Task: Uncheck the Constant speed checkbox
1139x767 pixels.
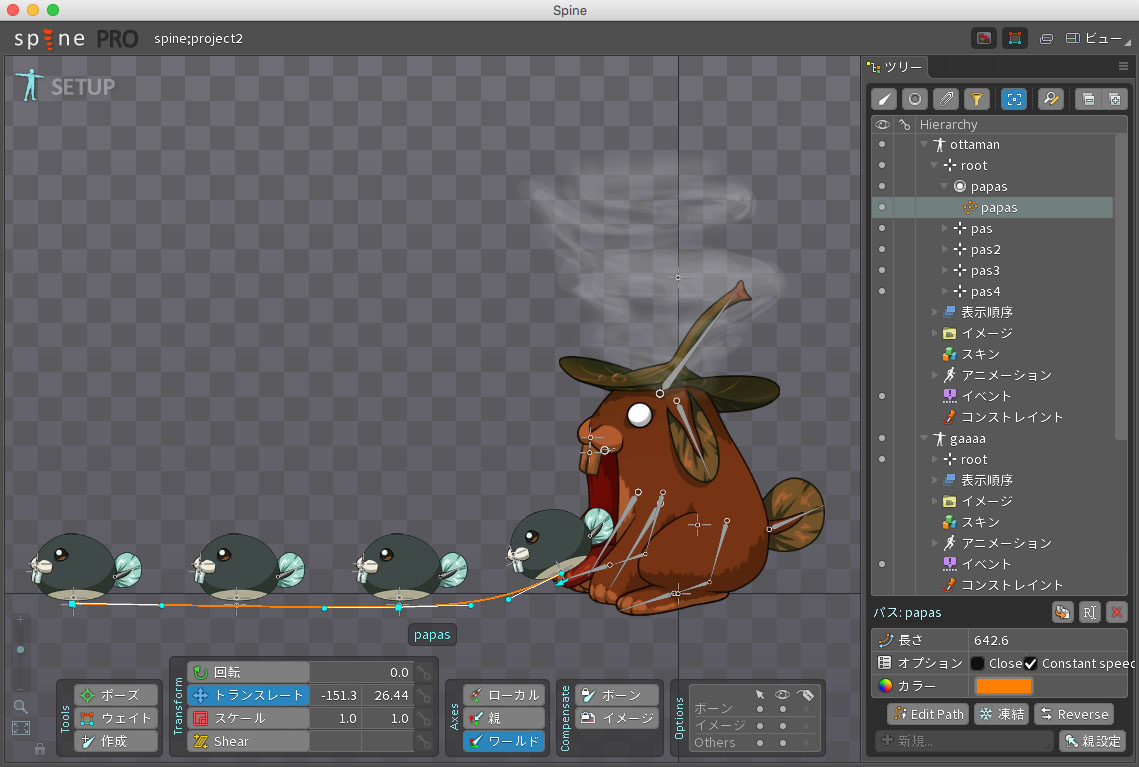Action: point(1030,663)
